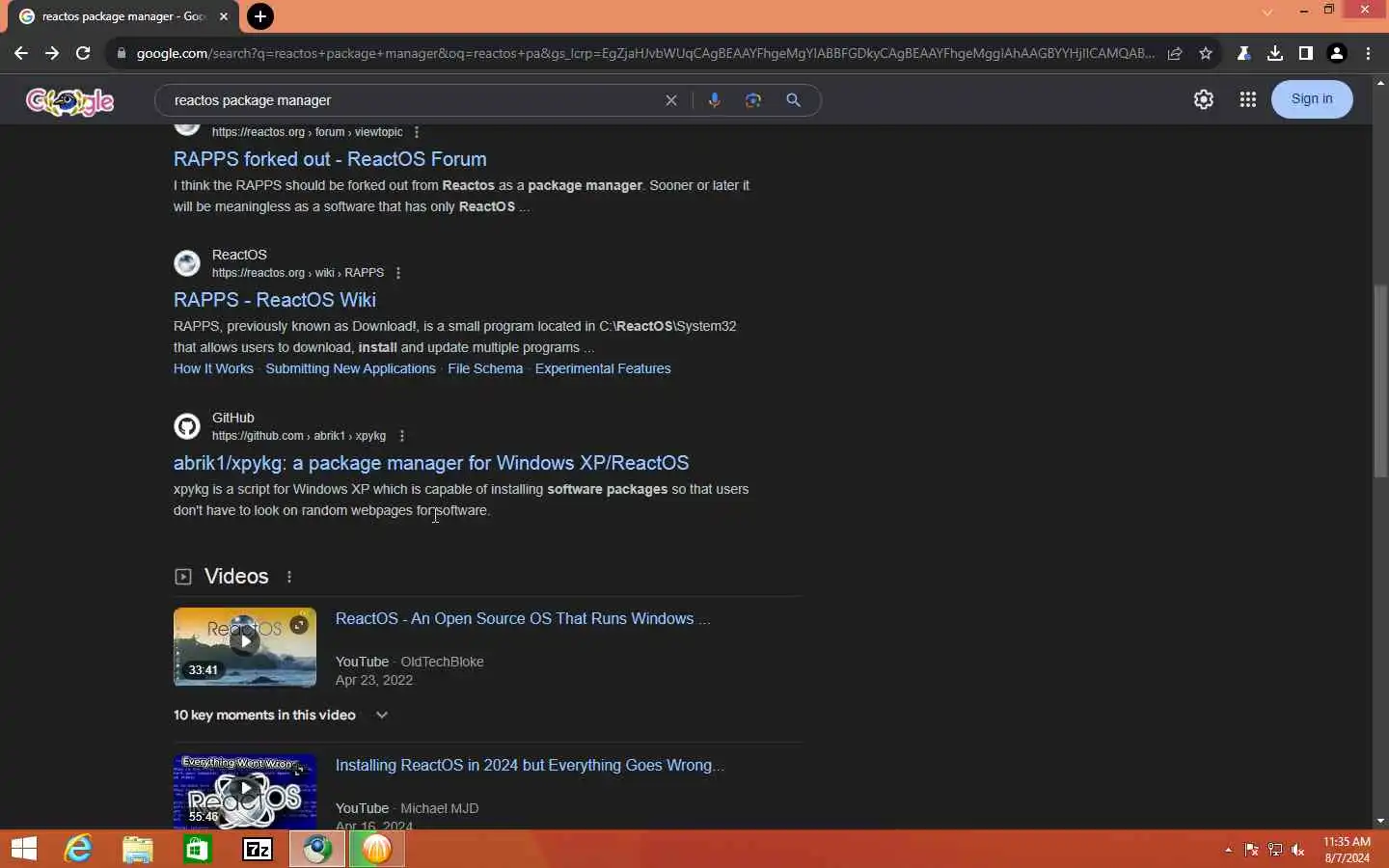Open a new browser tab
The image size is (1389, 868).
259,16
